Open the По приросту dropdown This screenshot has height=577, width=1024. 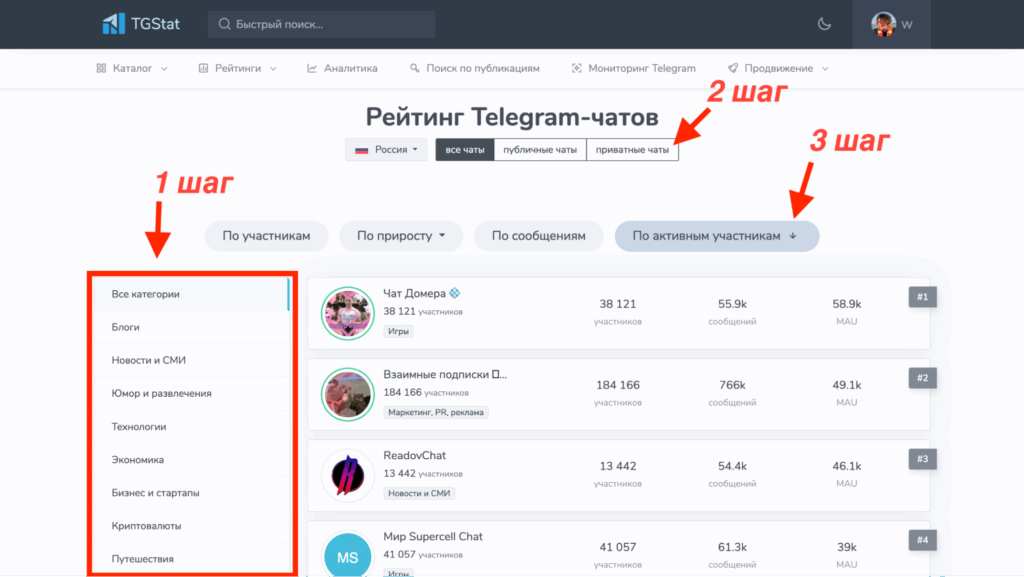click(401, 236)
